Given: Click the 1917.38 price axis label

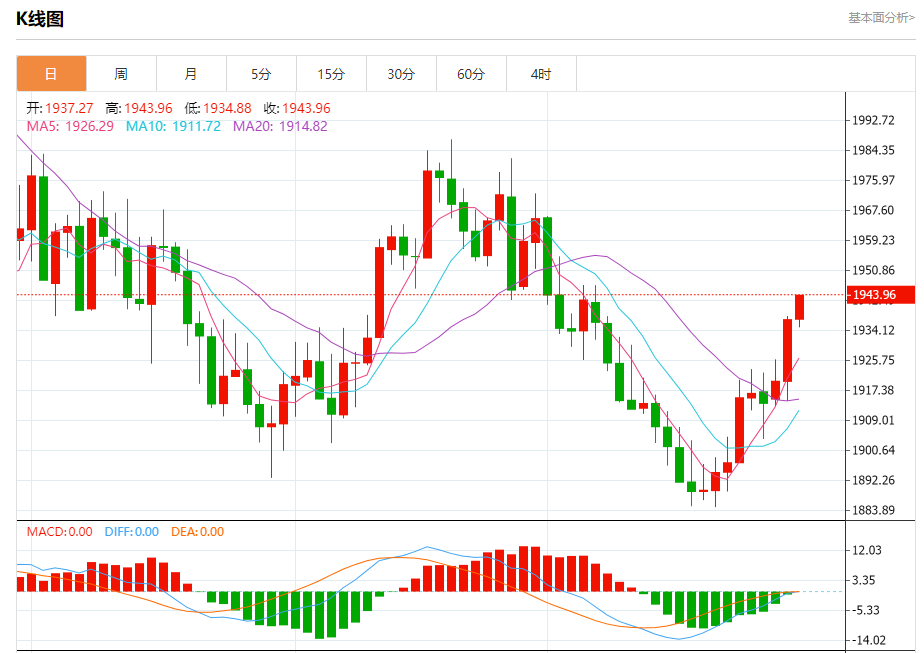Looking at the screenshot, I should pos(873,390).
